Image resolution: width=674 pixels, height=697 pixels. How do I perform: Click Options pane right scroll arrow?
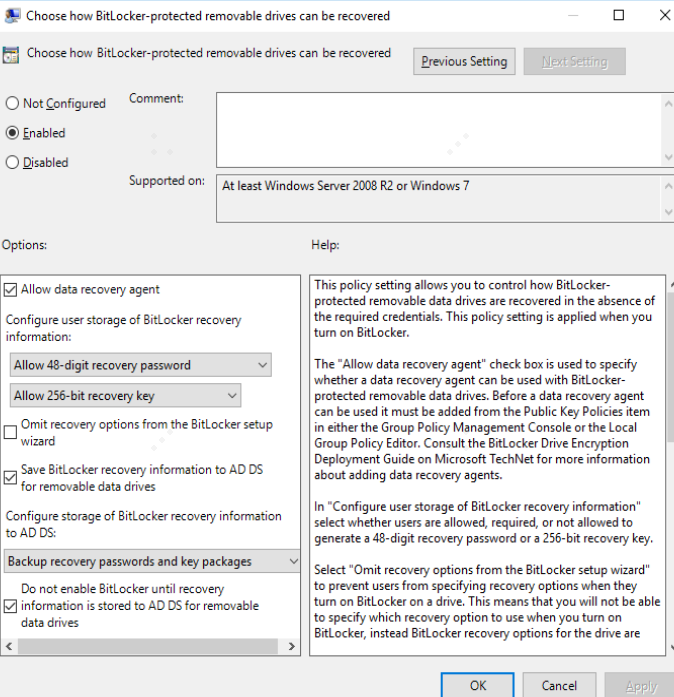coord(292,646)
